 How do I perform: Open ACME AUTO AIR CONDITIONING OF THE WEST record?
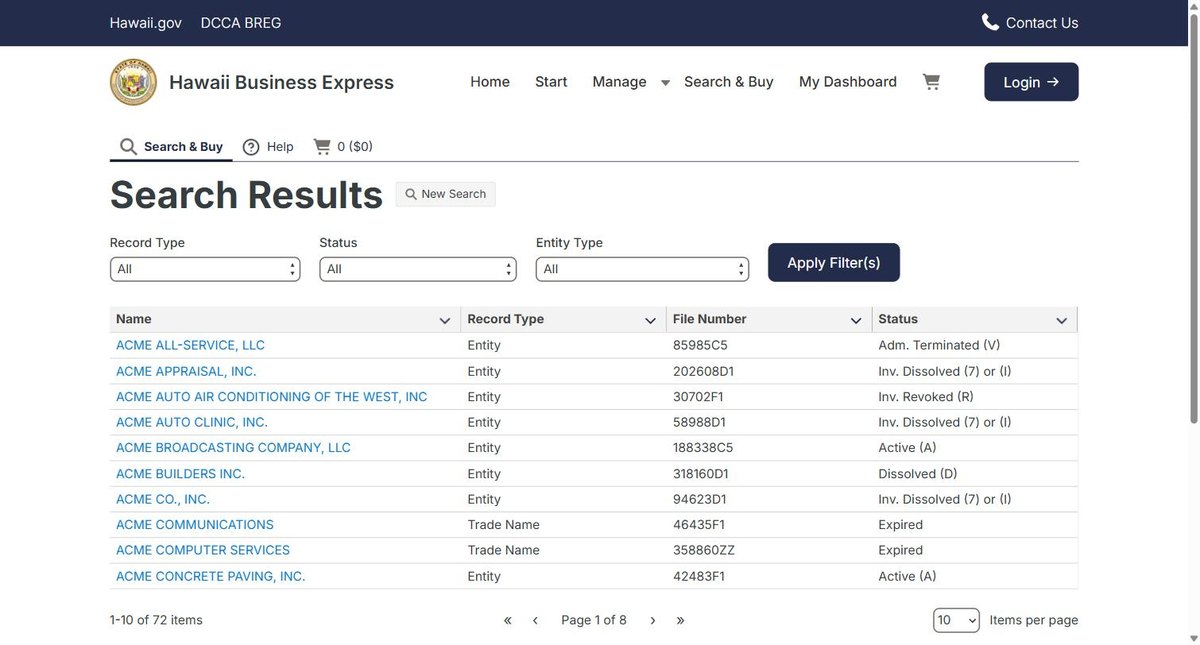coord(271,397)
